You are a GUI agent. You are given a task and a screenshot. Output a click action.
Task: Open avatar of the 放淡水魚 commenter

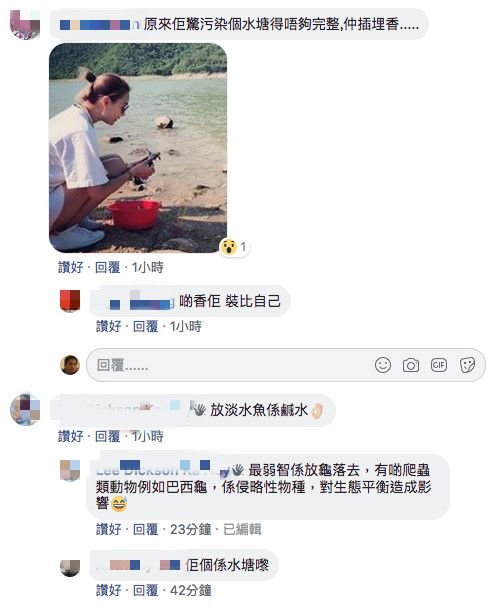click(25, 409)
